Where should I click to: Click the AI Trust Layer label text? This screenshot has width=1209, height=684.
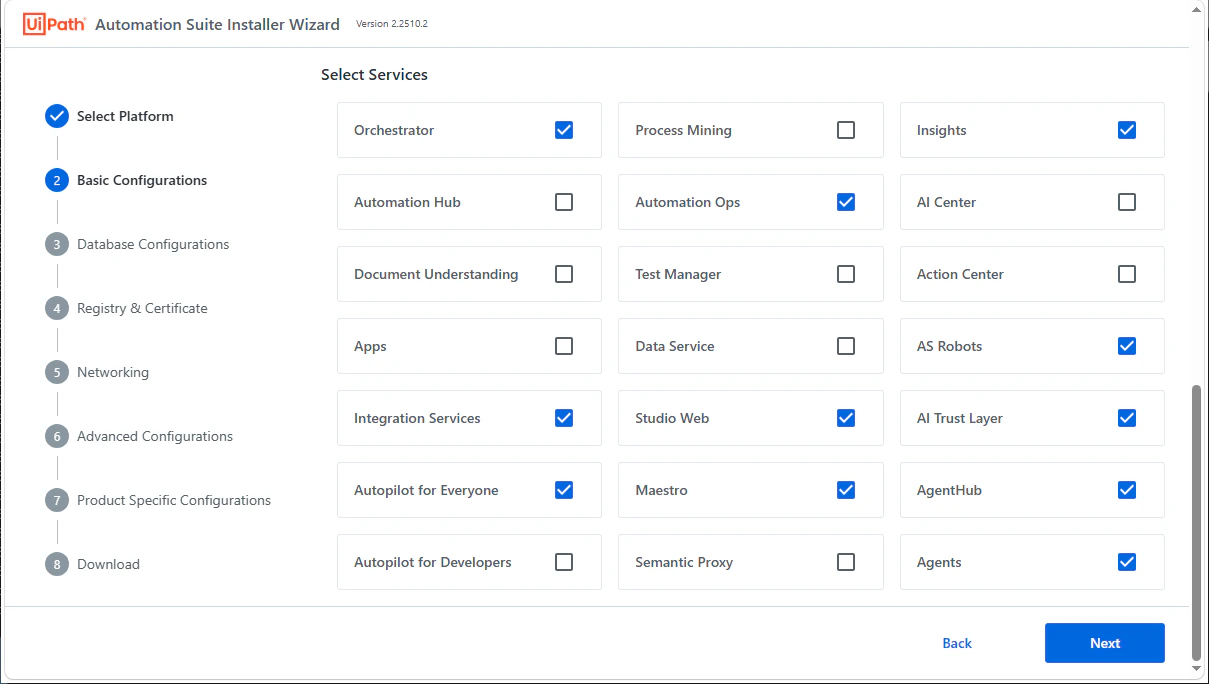(959, 418)
